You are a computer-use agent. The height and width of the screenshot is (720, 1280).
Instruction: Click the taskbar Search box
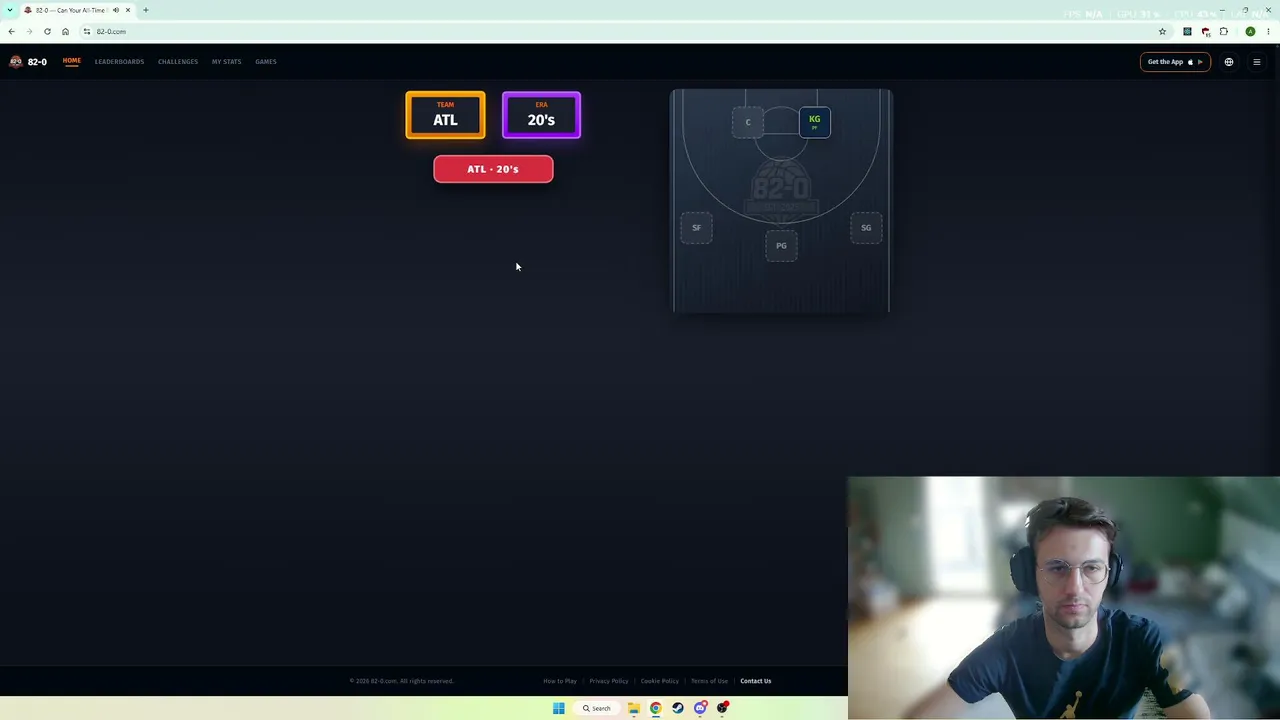(597, 708)
